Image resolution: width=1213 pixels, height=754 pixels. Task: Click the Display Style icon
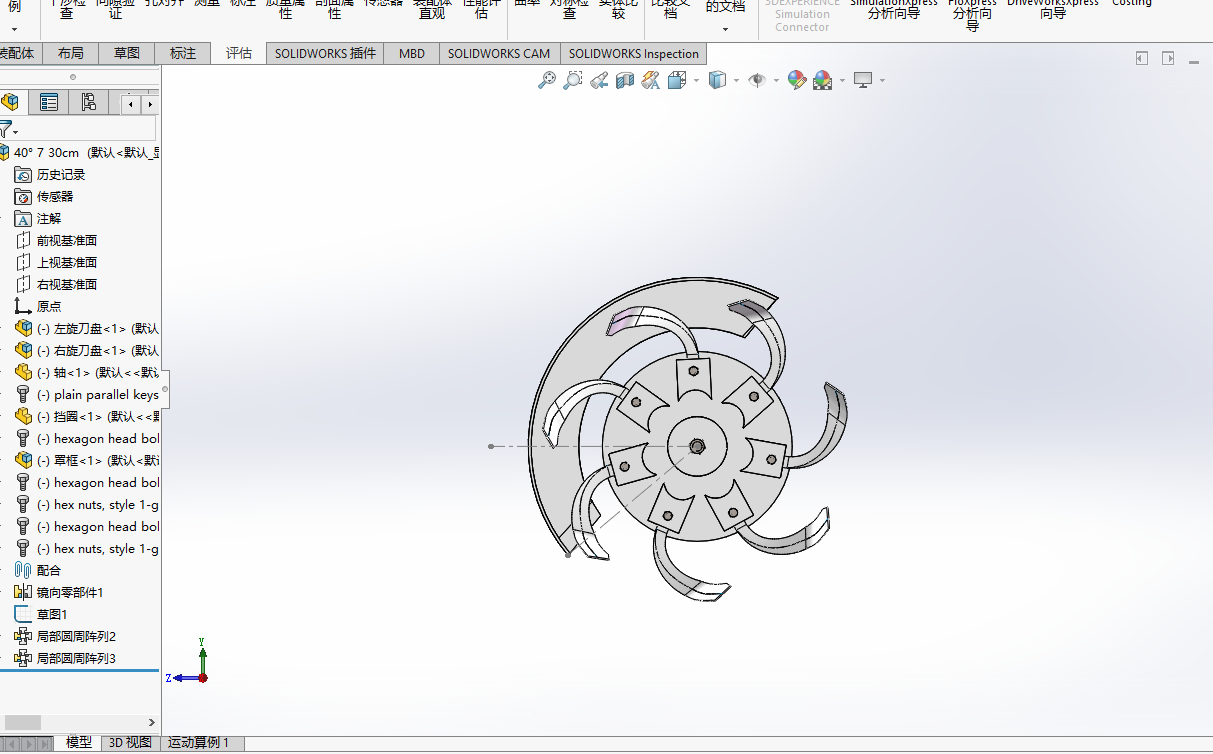(x=717, y=80)
